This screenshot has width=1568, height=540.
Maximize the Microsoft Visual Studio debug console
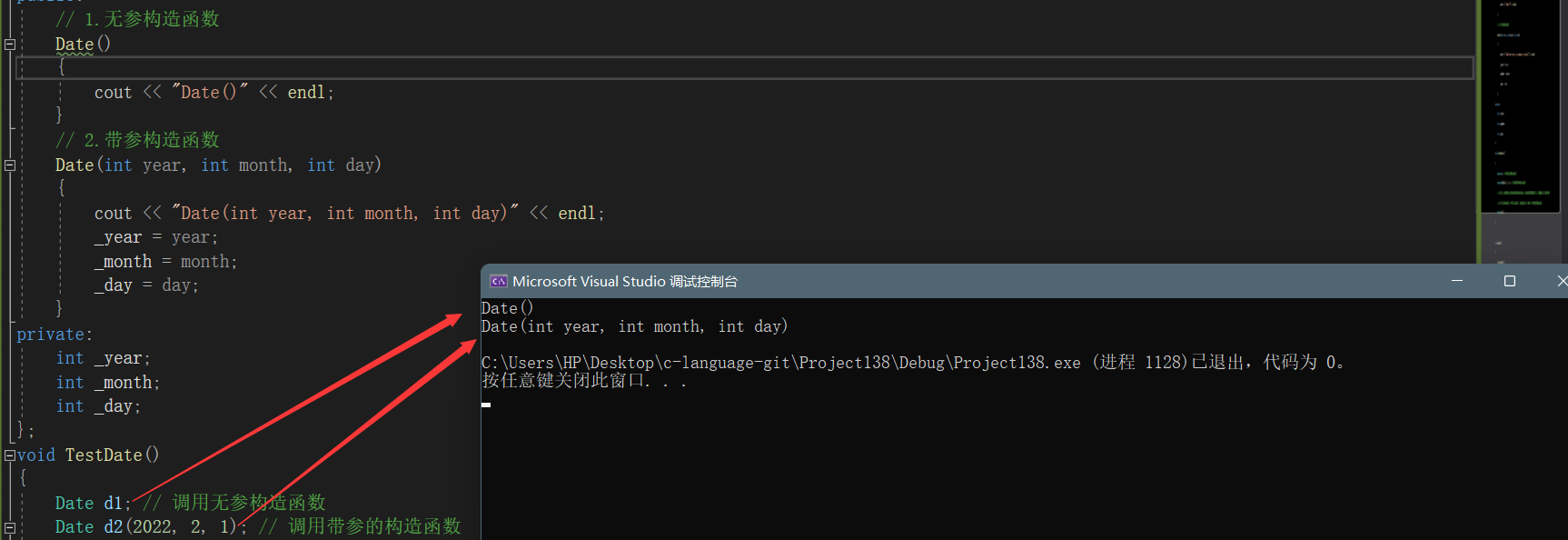click(x=1510, y=281)
